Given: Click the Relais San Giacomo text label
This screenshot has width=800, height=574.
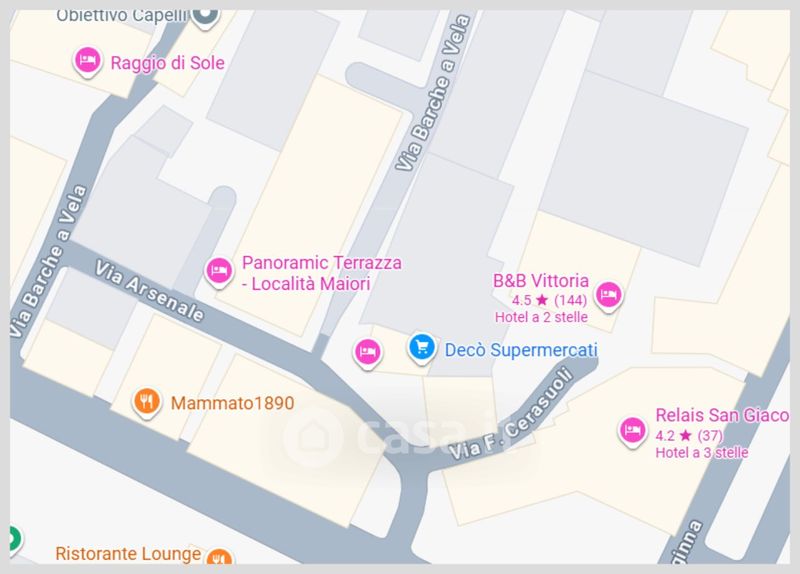Looking at the screenshot, I should (x=722, y=415).
